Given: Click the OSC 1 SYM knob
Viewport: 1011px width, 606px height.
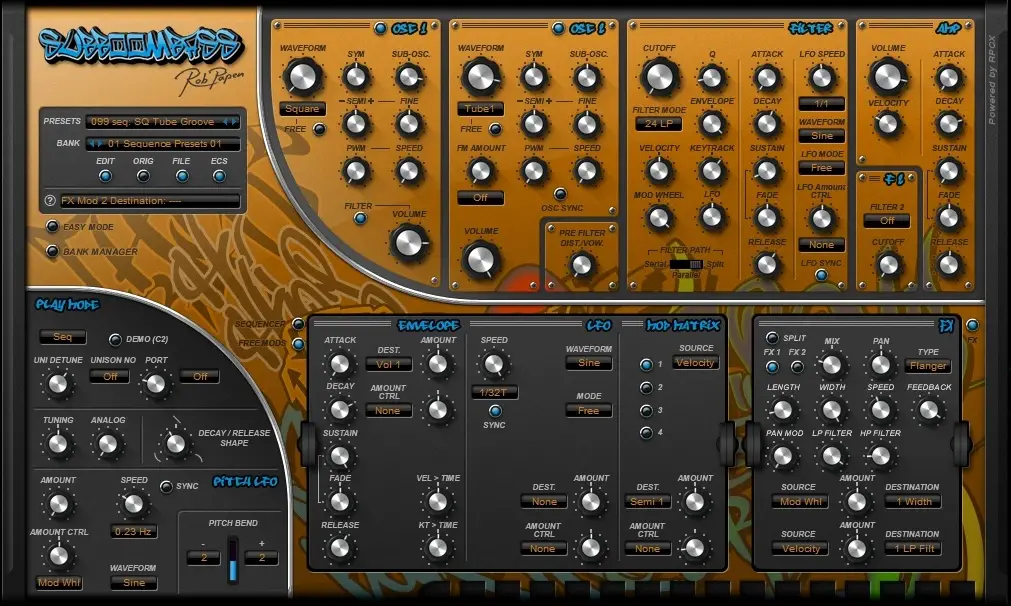Looking at the screenshot, I should [x=356, y=77].
